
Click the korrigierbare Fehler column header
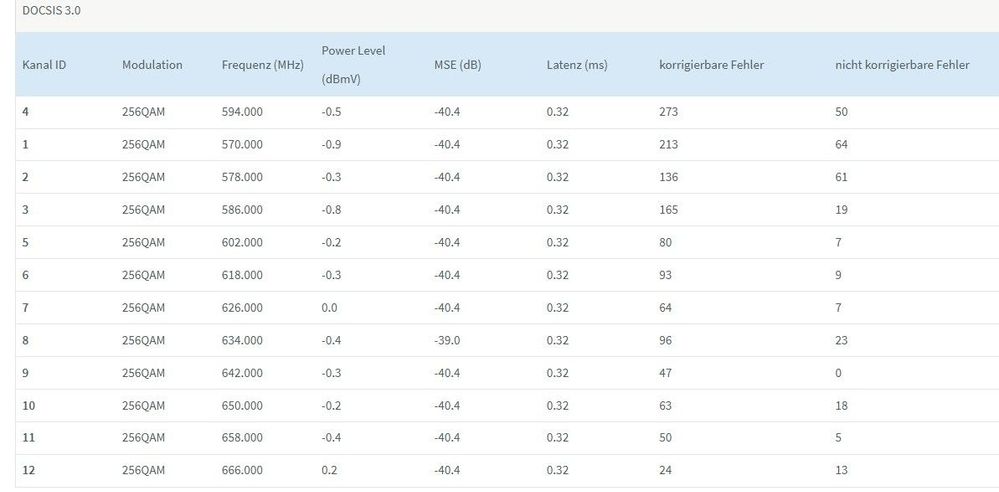(x=712, y=65)
